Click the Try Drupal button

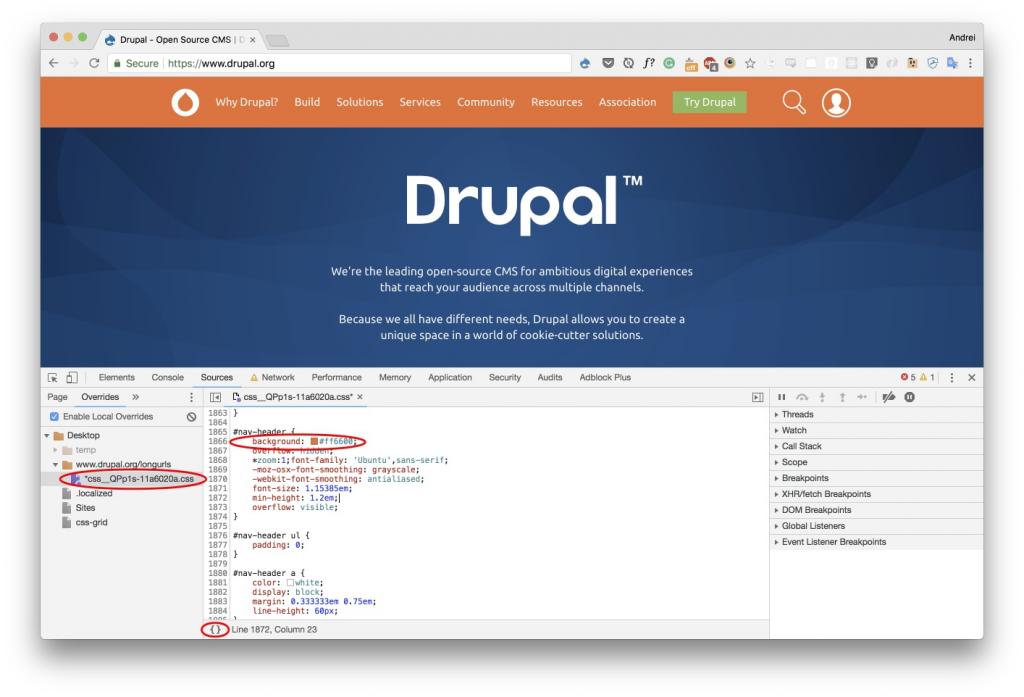click(709, 103)
